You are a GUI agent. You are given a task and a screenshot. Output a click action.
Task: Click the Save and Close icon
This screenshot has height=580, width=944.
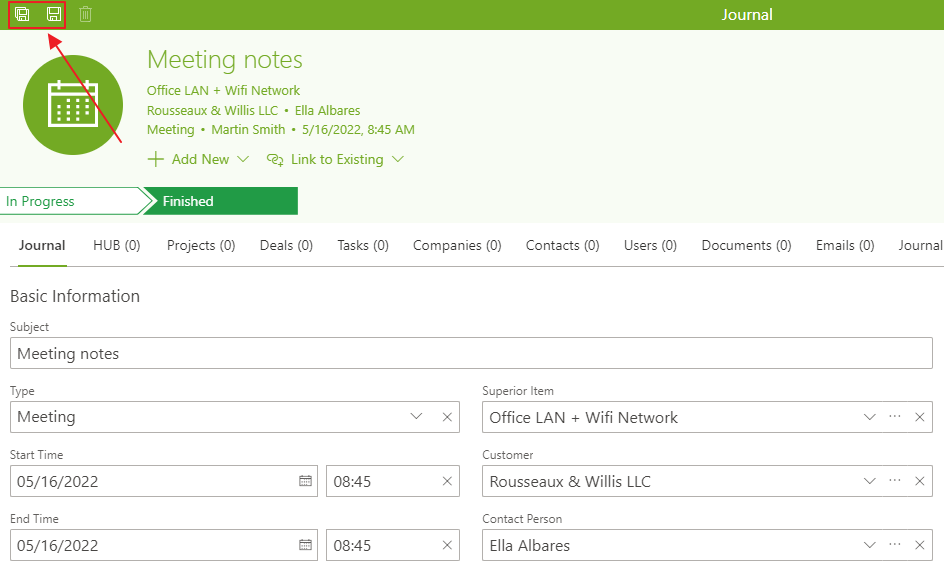tap(22, 14)
